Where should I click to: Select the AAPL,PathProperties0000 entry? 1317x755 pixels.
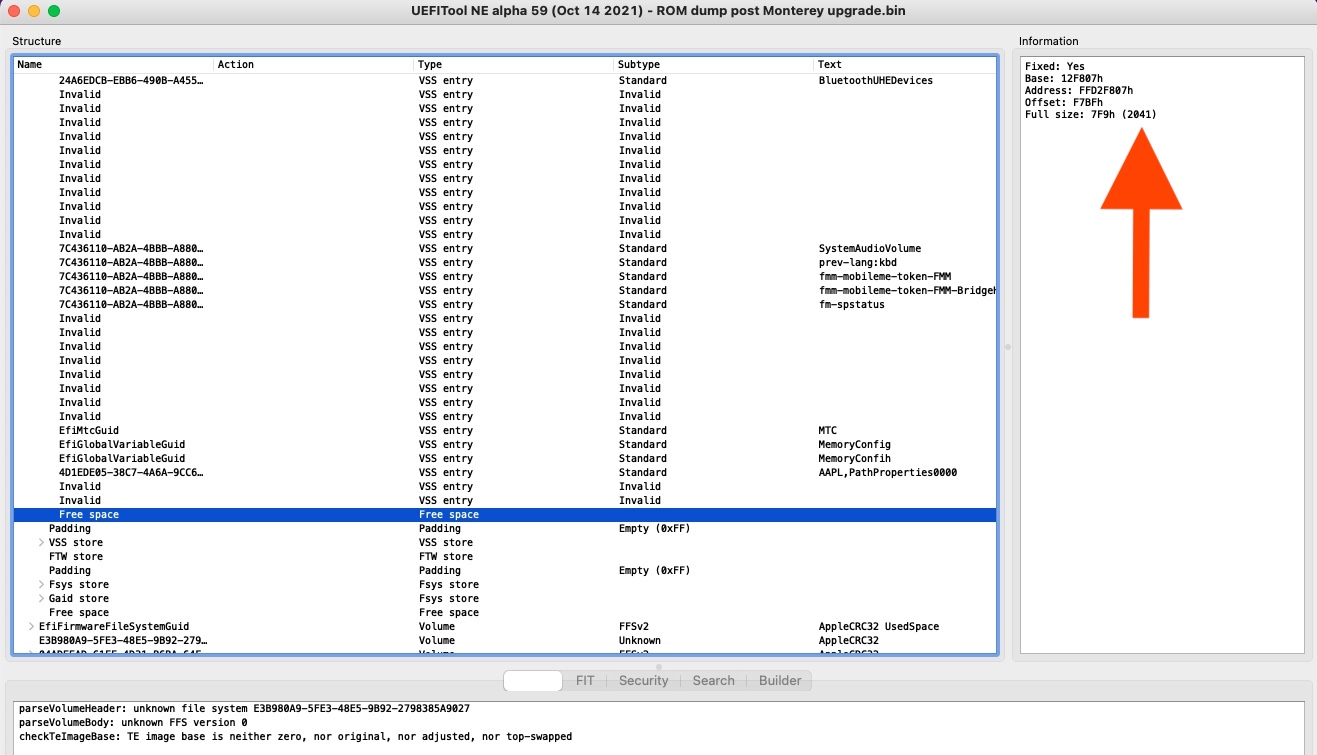pyautogui.click(x=887, y=472)
